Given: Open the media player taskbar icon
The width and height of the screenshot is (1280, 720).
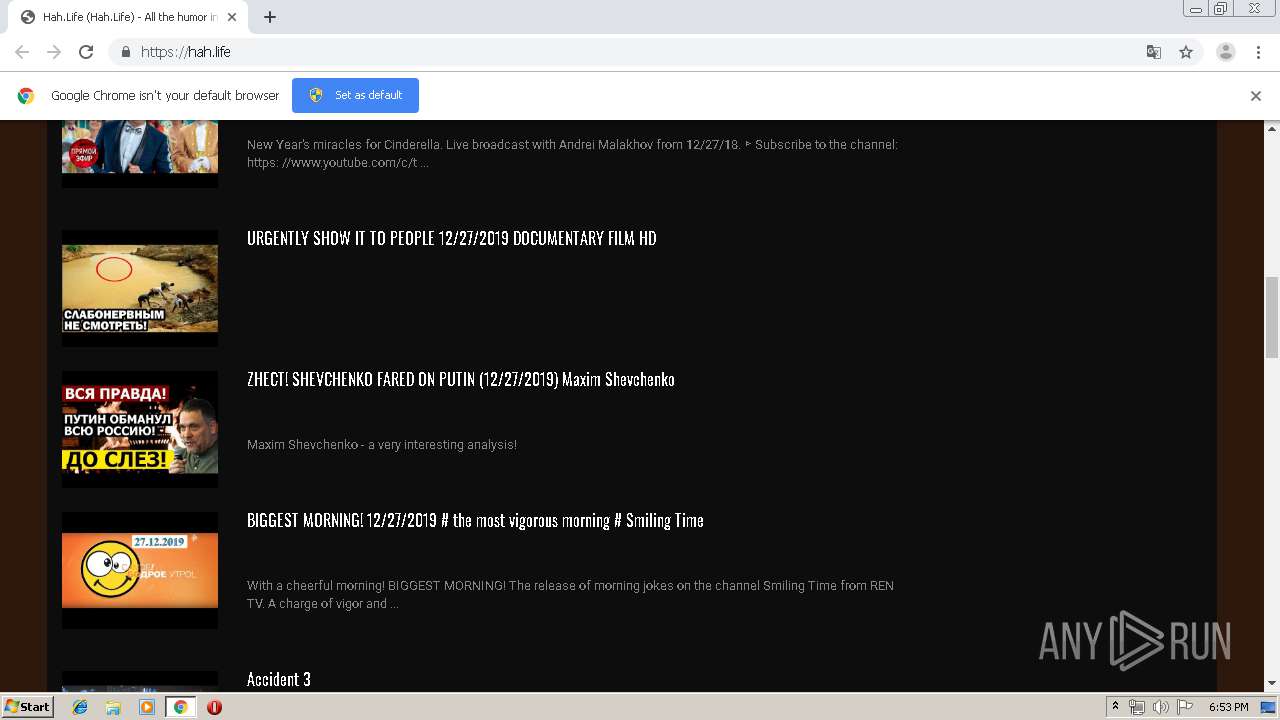Looking at the screenshot, I should tap(147, 707).
